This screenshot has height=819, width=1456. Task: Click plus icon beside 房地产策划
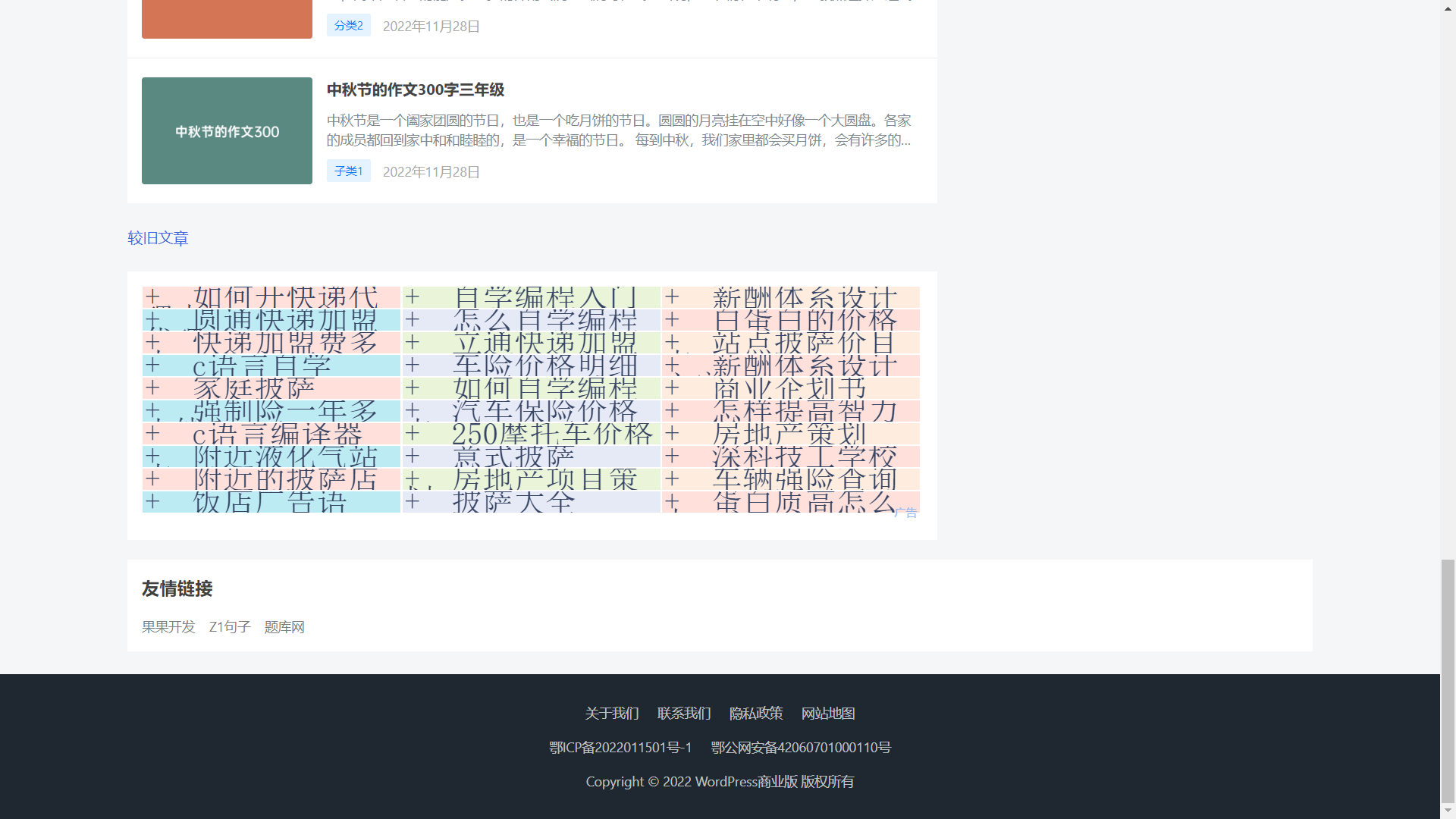click(672, 433)
